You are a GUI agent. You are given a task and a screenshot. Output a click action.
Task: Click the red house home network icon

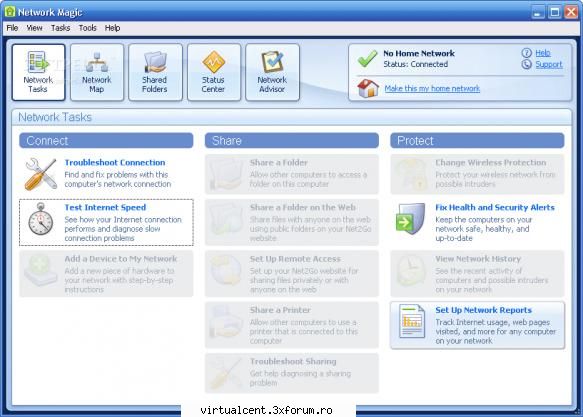(368, 88)
